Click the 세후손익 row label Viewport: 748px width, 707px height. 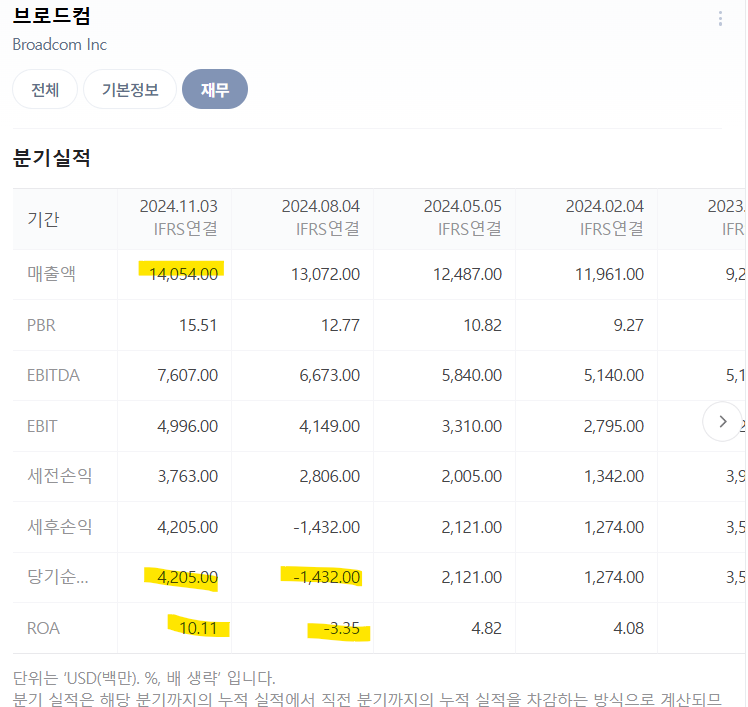pos(60,527)
